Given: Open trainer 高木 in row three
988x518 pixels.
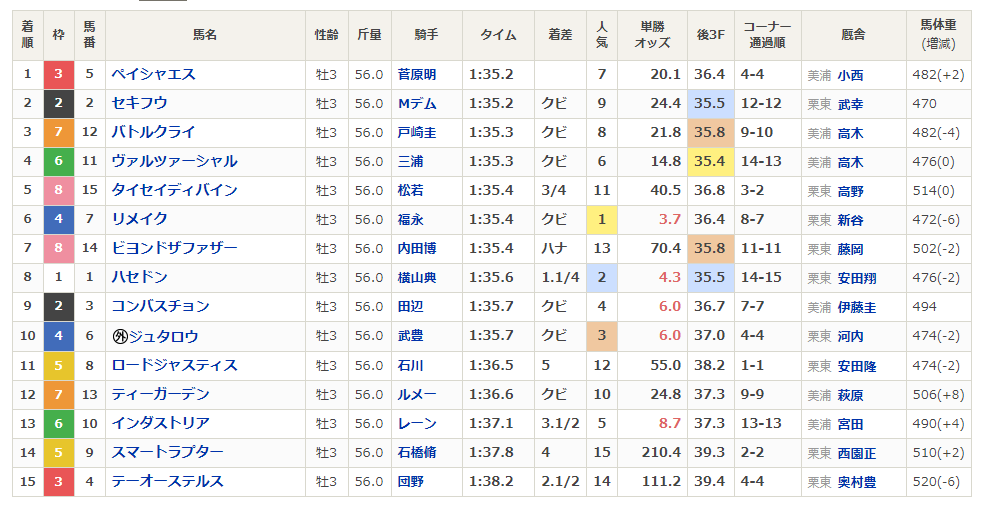Looking at the screenshot, I should pyautogui.click(x=850, y=134).
